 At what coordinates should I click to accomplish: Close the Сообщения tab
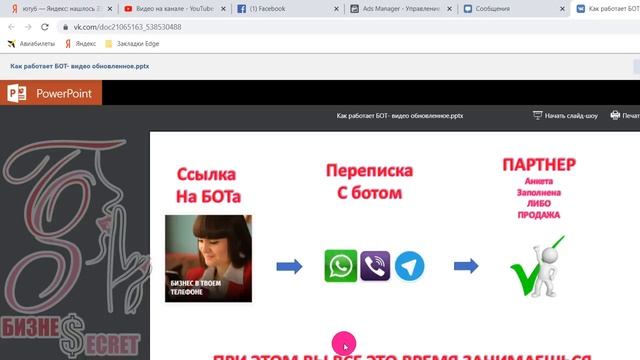[x=562, y=9]
